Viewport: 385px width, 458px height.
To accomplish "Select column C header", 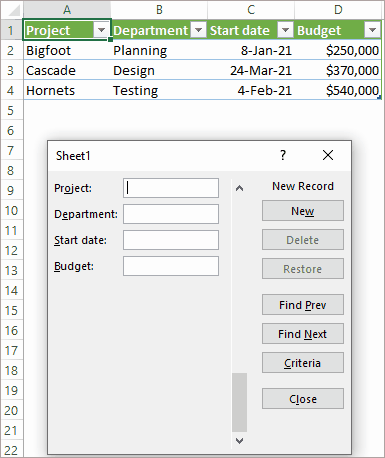I will click(251, 10).
